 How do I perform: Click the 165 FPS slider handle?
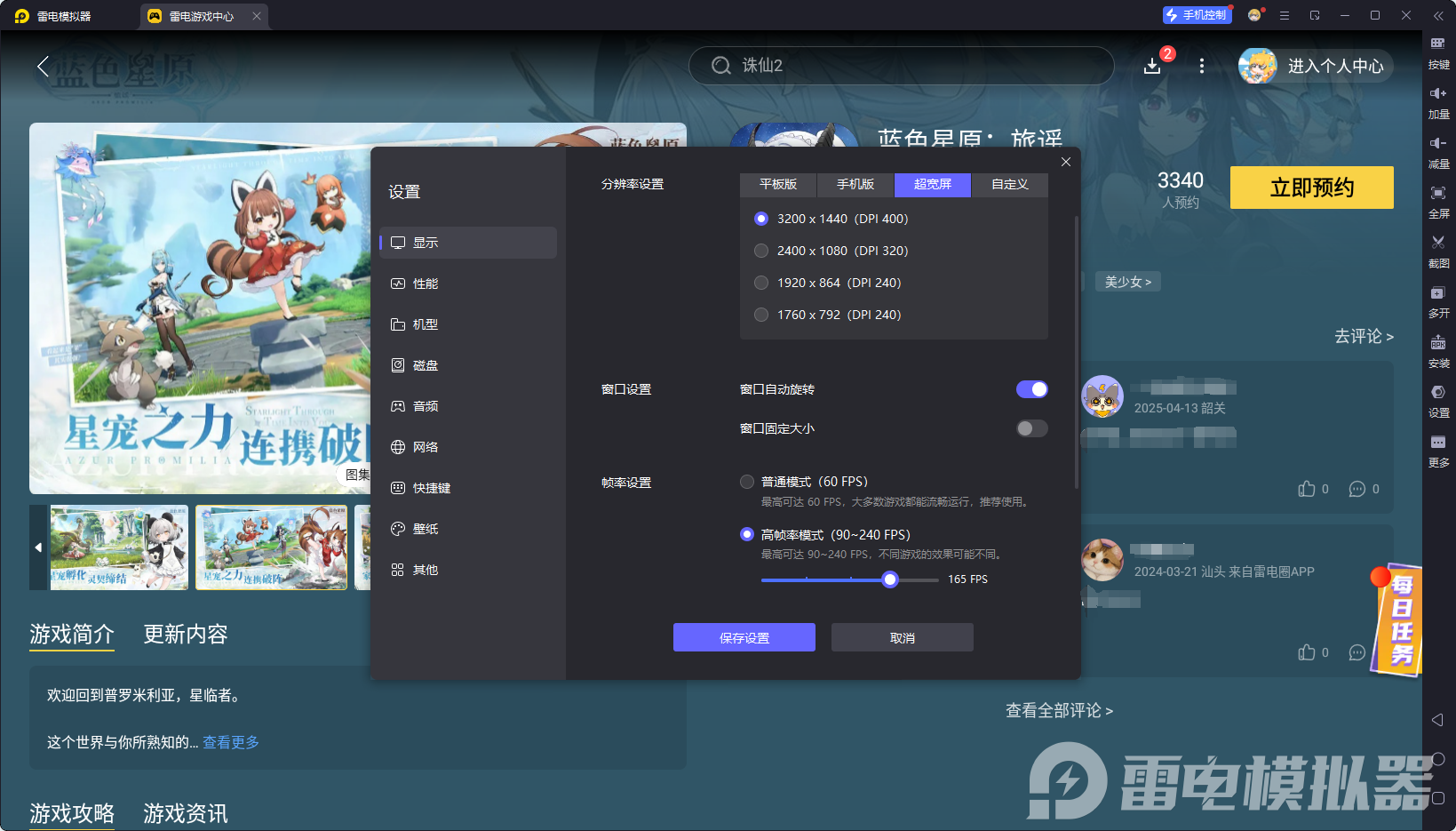(890, 579)
